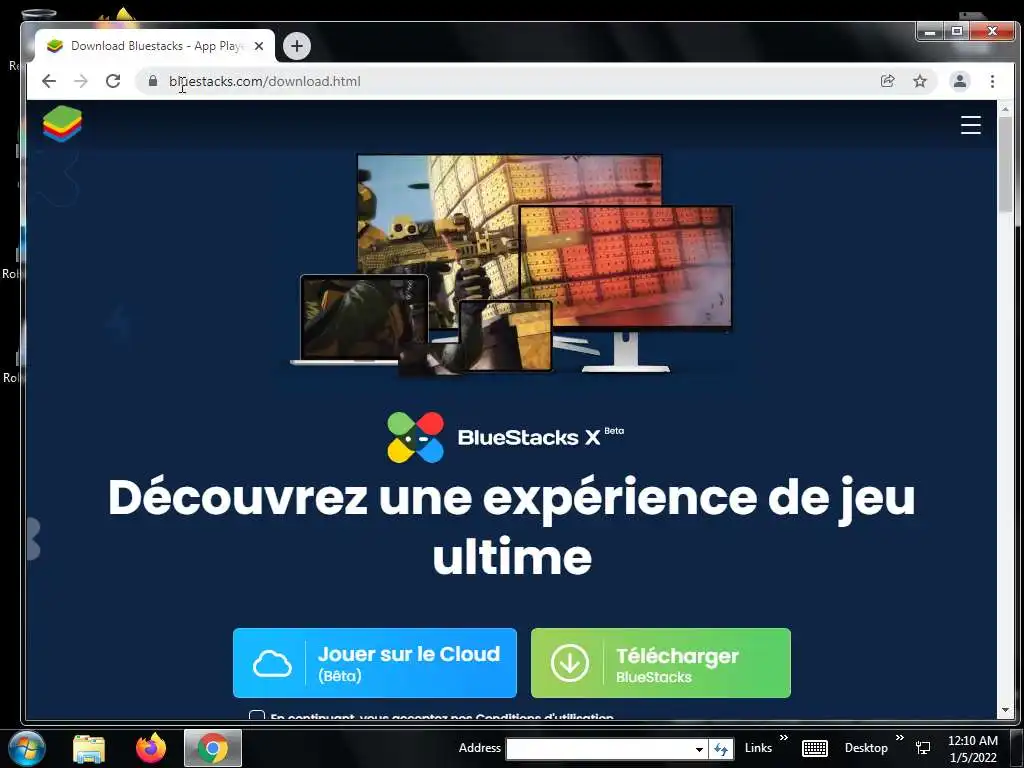1024x768 pixels.
Task: Go back to previous page
Action: tap(49, 81)
